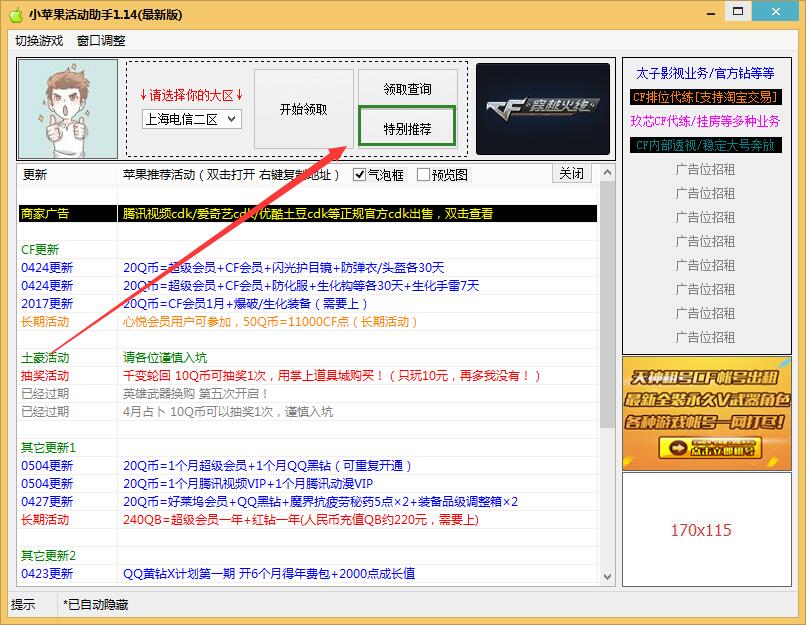Image resolution: width=806 pixels, height=625 pixels.
Task: Click the 天神租号CF帐号出租 banner ad
Action: point(707,414)
